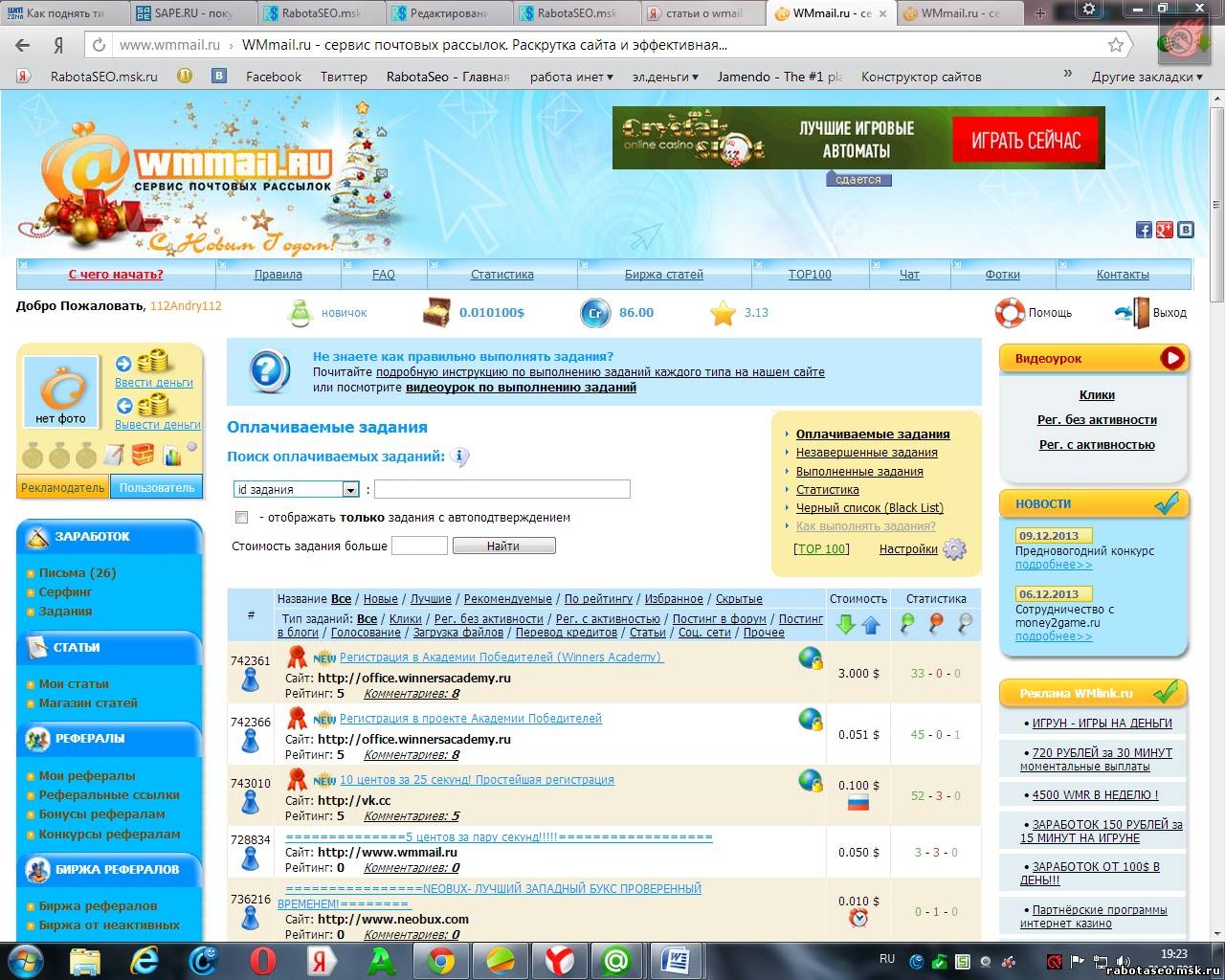The image size is (1225, 980).
Task: Sort by cost descending green arrow
Action: click(x=845, y=625)
